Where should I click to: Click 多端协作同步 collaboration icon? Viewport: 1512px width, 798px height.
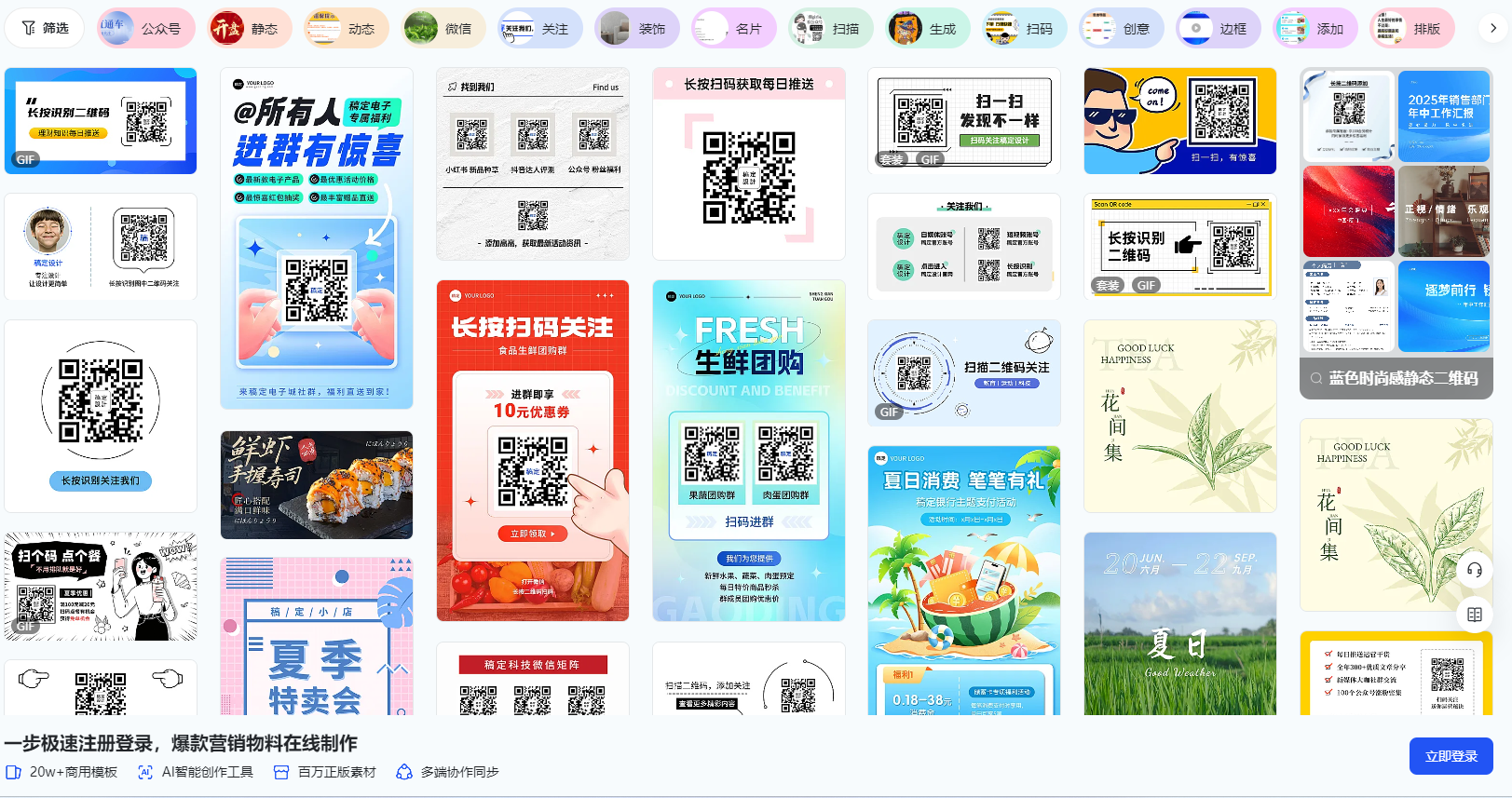pyautogui.click(x=404, y=772)
